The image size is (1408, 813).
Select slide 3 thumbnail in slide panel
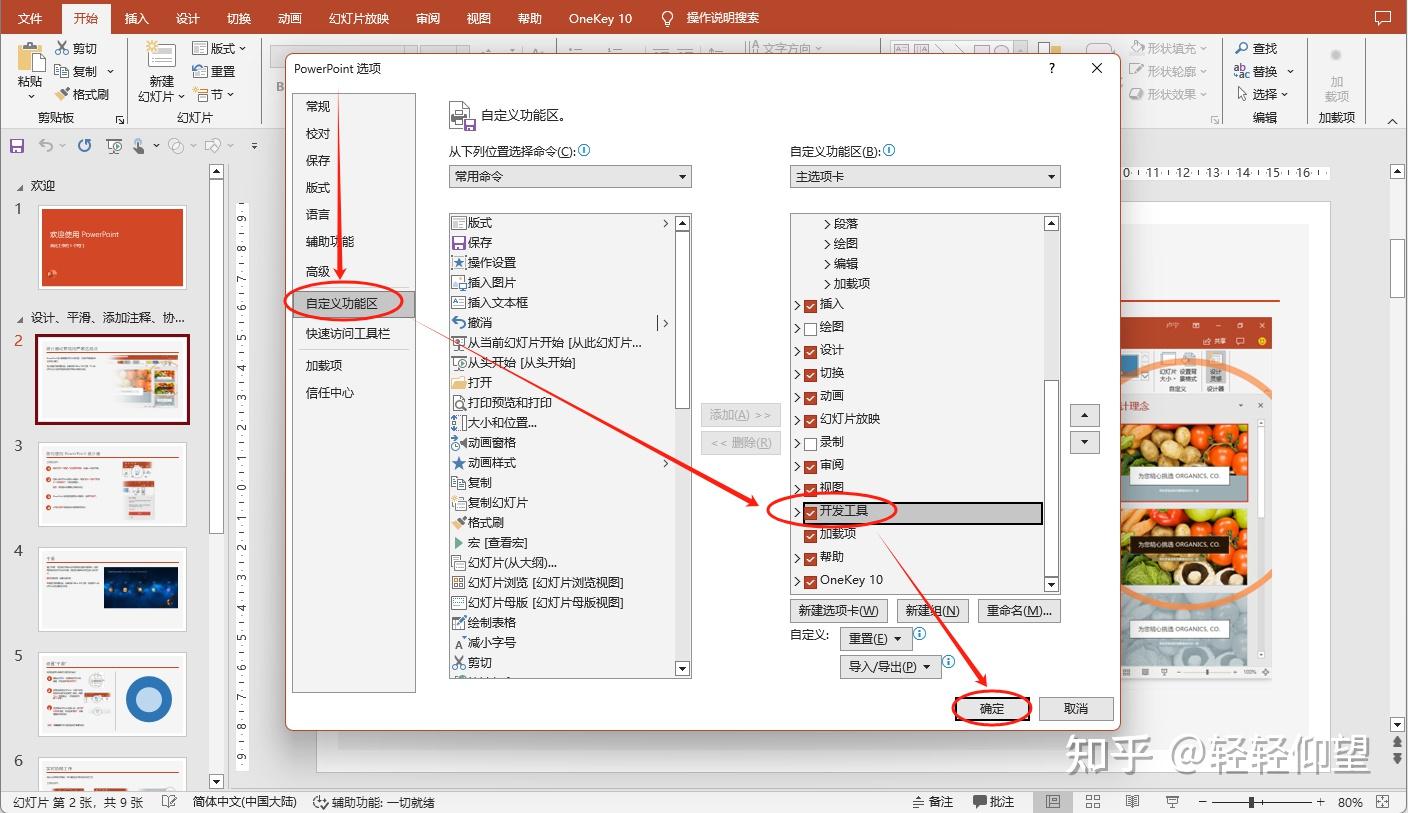(x=112, y=484)
